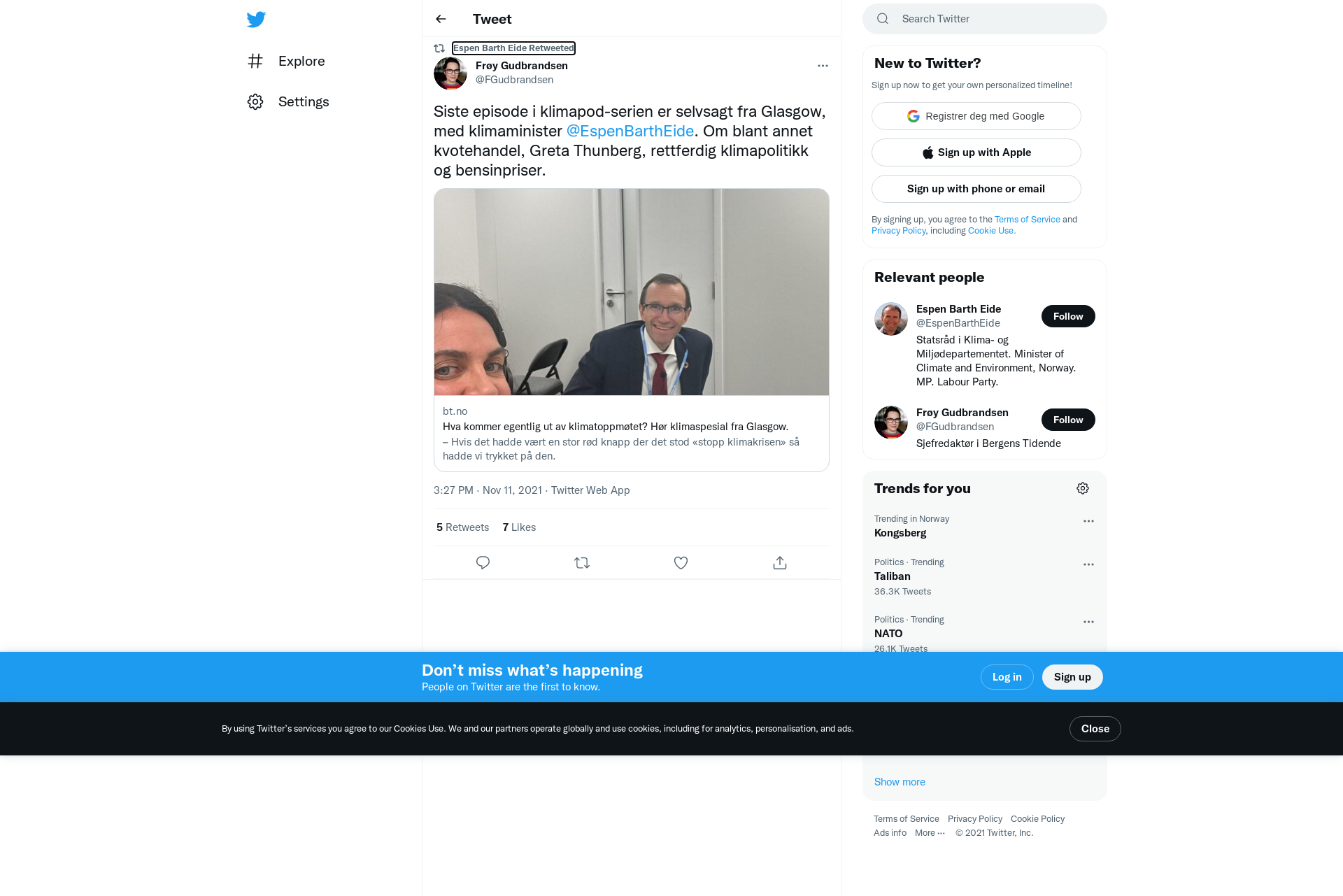The height and width of the screenshot is (896, 1343).
Task: Open more options for Kongsberg trend
Action: coord(1088,521)
